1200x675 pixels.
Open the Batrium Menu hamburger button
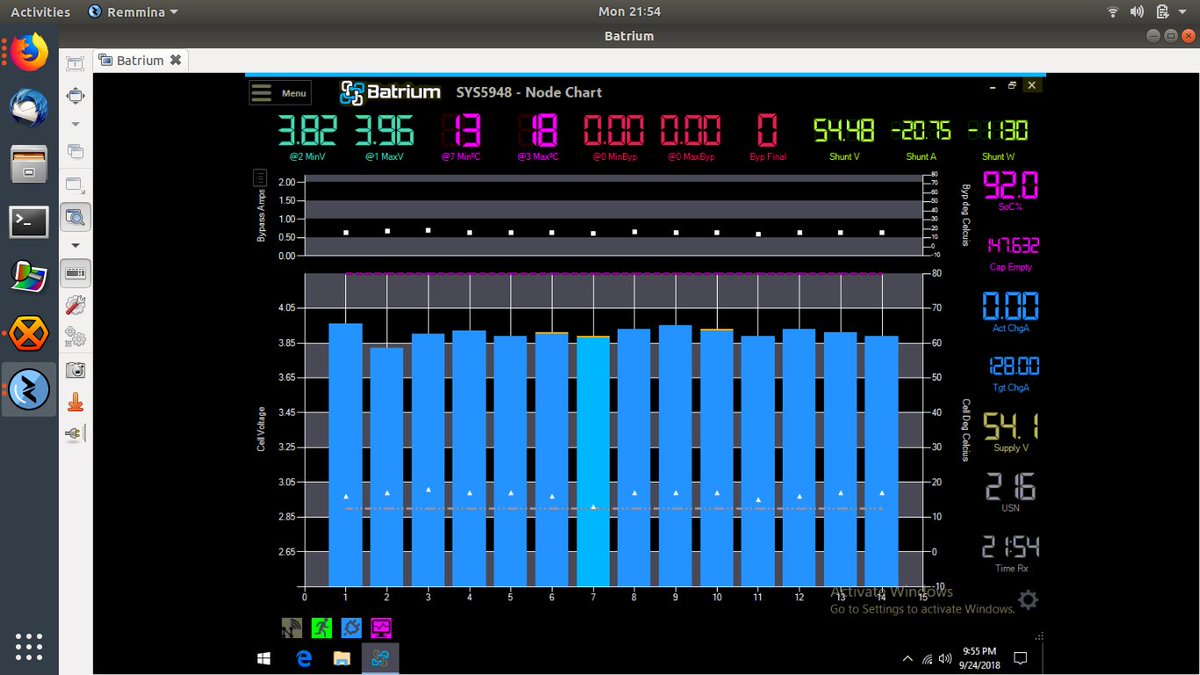pyautogui.click(x=280, y=93)
